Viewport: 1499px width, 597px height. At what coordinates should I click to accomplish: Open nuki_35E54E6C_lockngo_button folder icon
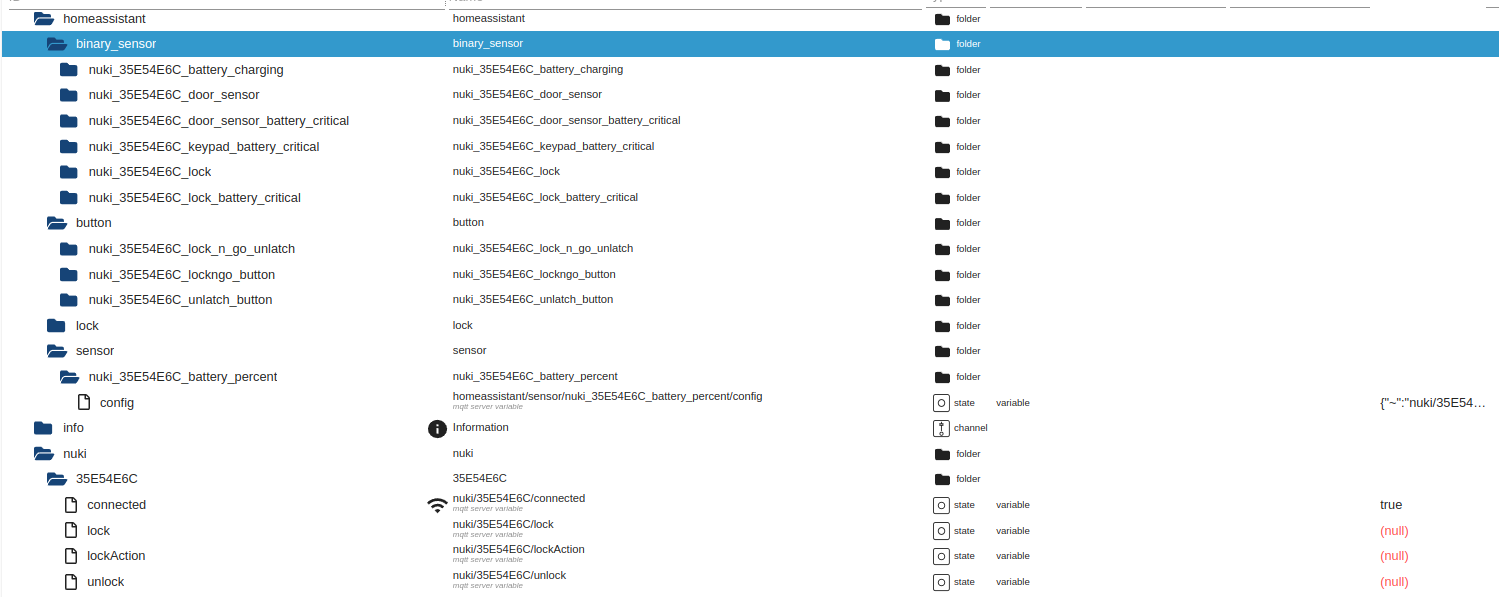tap(68, 274)
